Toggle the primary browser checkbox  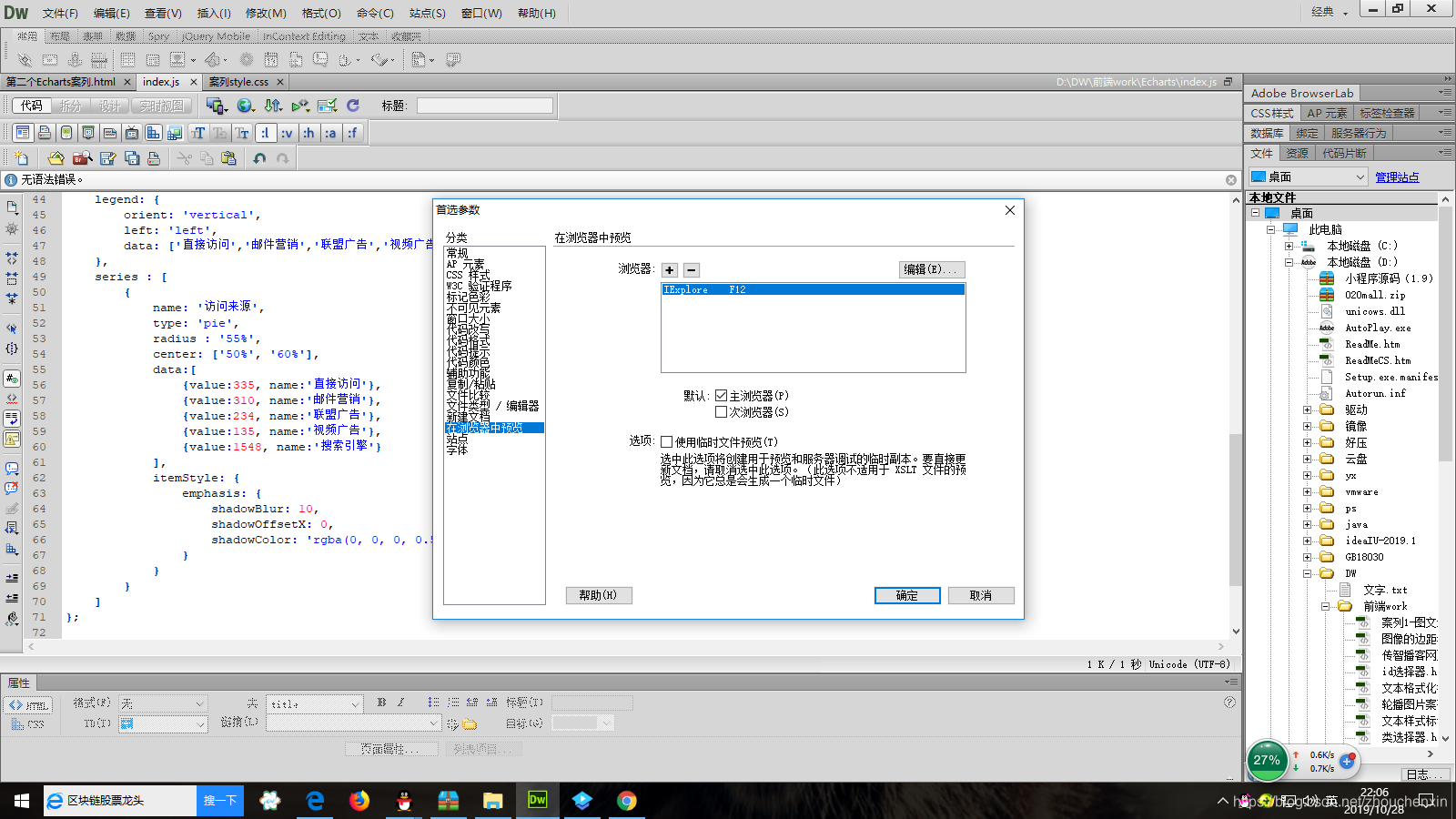pyautogui.click(x=721, y=396)
